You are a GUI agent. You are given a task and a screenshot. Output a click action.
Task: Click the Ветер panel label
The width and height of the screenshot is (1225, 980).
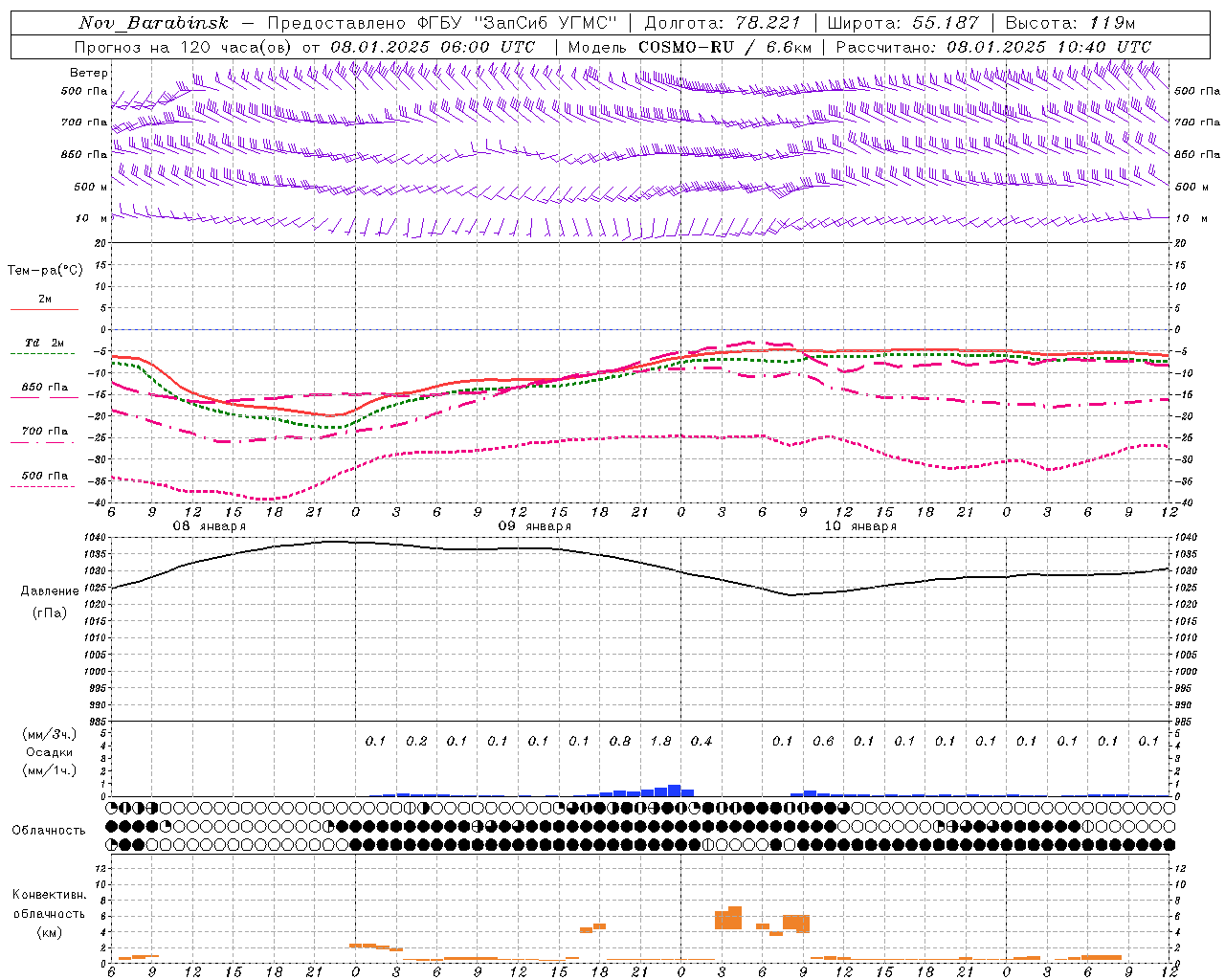(x=89, y=73)
